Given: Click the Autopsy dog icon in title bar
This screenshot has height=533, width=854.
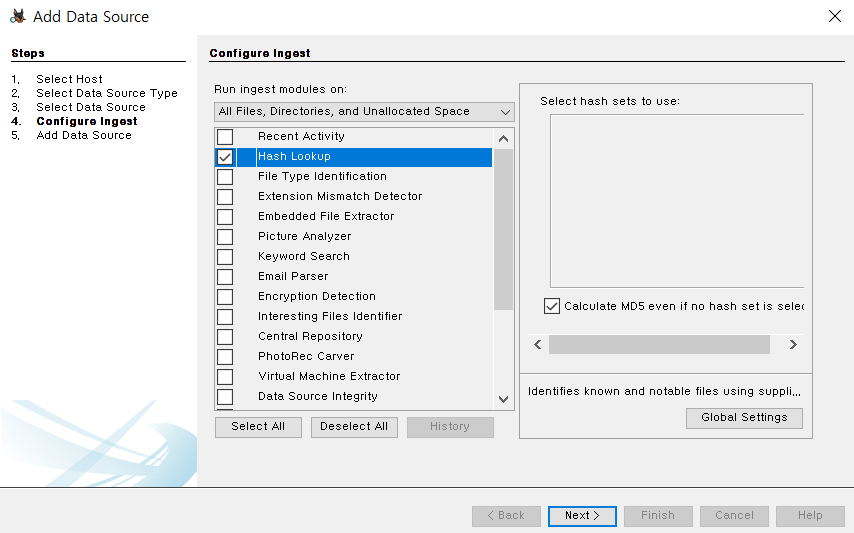Looking at the screenshot, I should tap(18, 16).
